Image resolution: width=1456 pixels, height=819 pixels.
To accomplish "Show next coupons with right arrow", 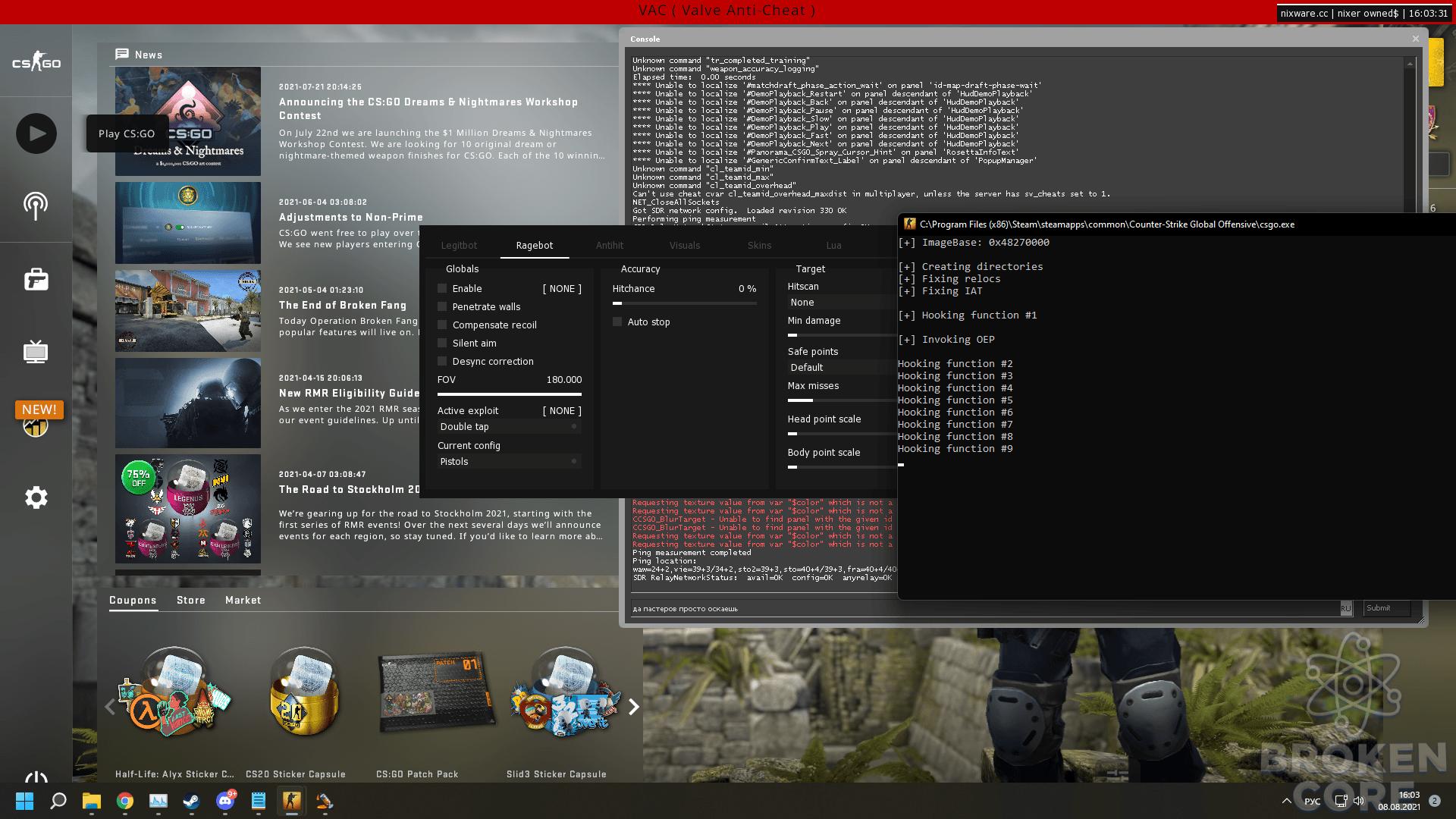I will 634,707.
